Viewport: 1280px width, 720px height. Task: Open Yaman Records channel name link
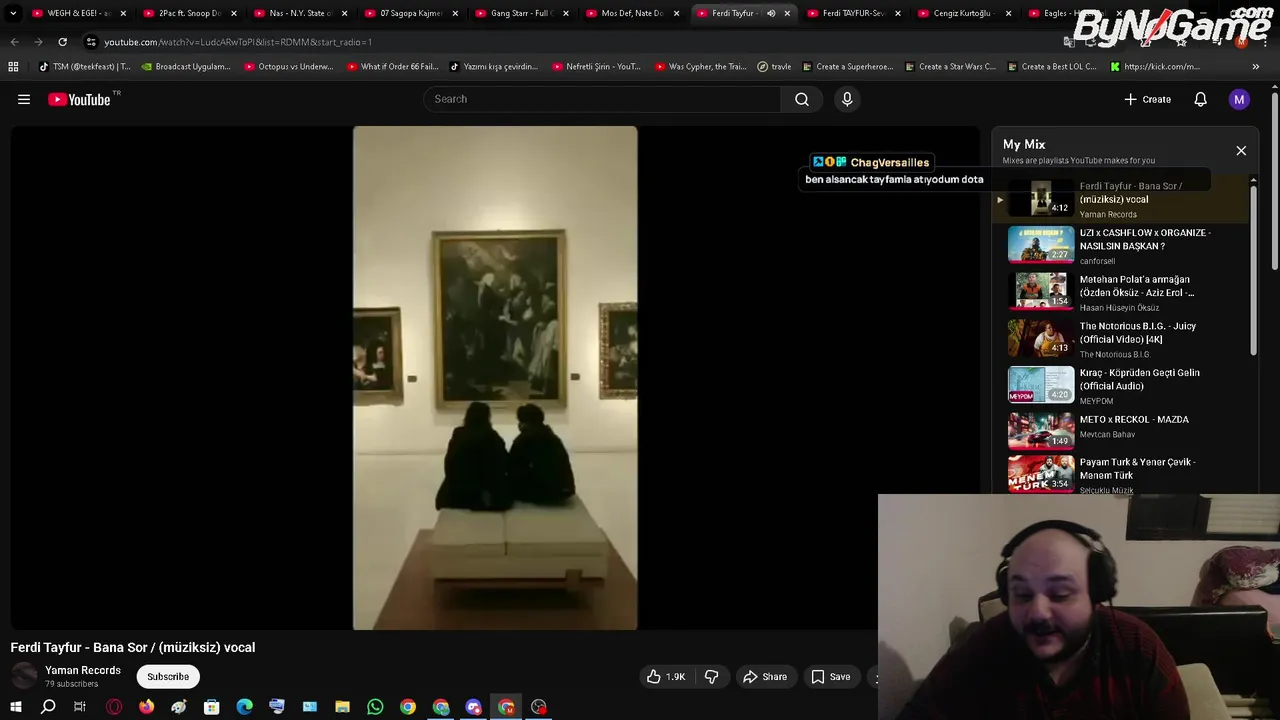coord(83,671)
